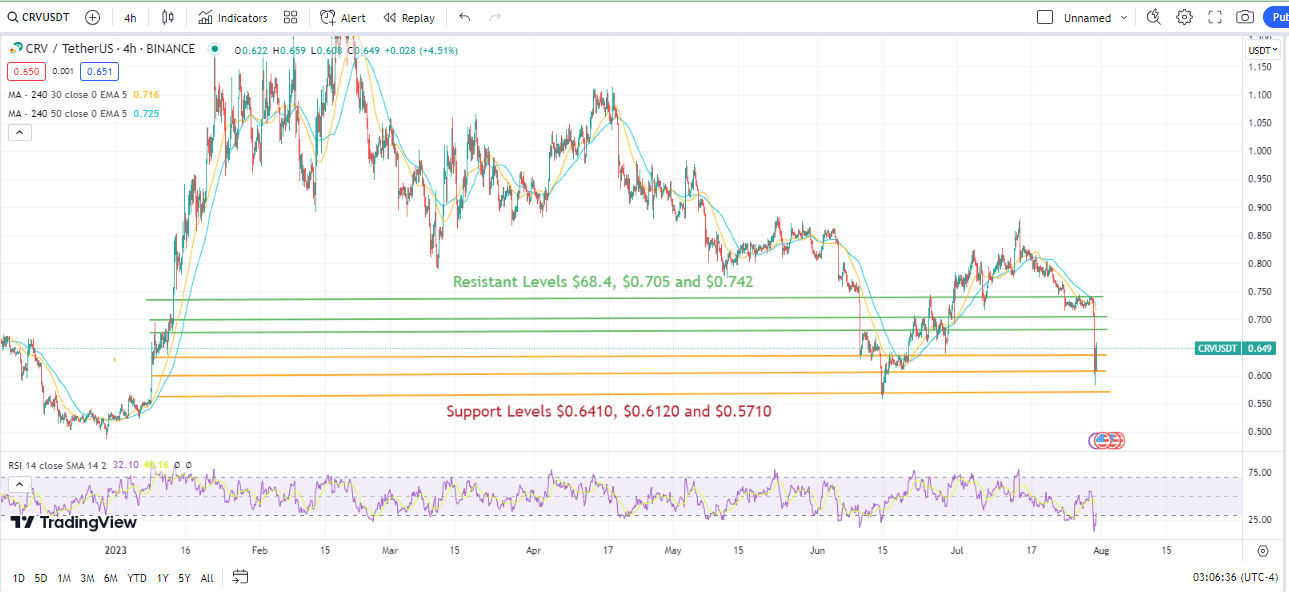Click the CRVUSDT 0.649 price label
Viewport: 1289px width, 592px height.
tap(1236, 348)
